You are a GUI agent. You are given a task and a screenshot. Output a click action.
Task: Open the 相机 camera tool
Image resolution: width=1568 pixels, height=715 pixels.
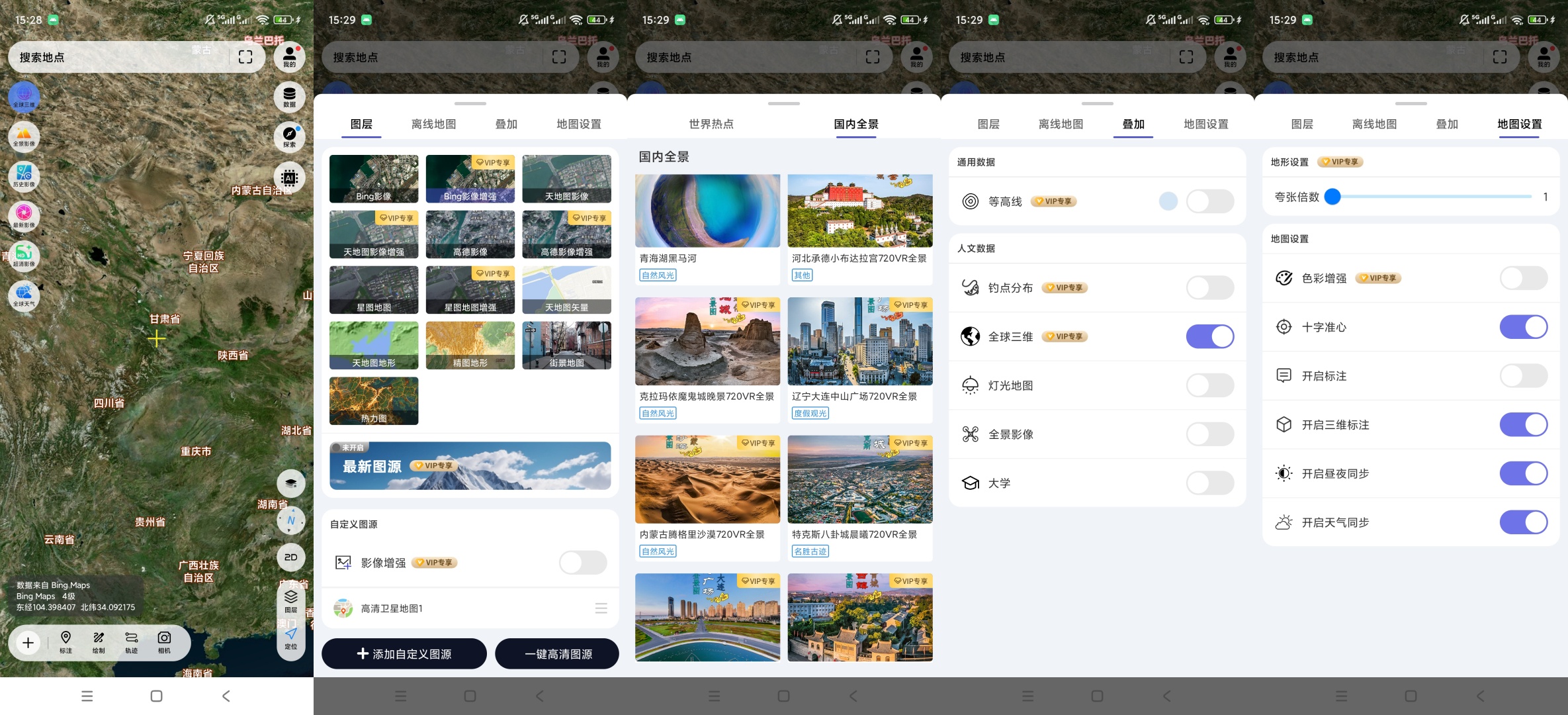(164, 642)
